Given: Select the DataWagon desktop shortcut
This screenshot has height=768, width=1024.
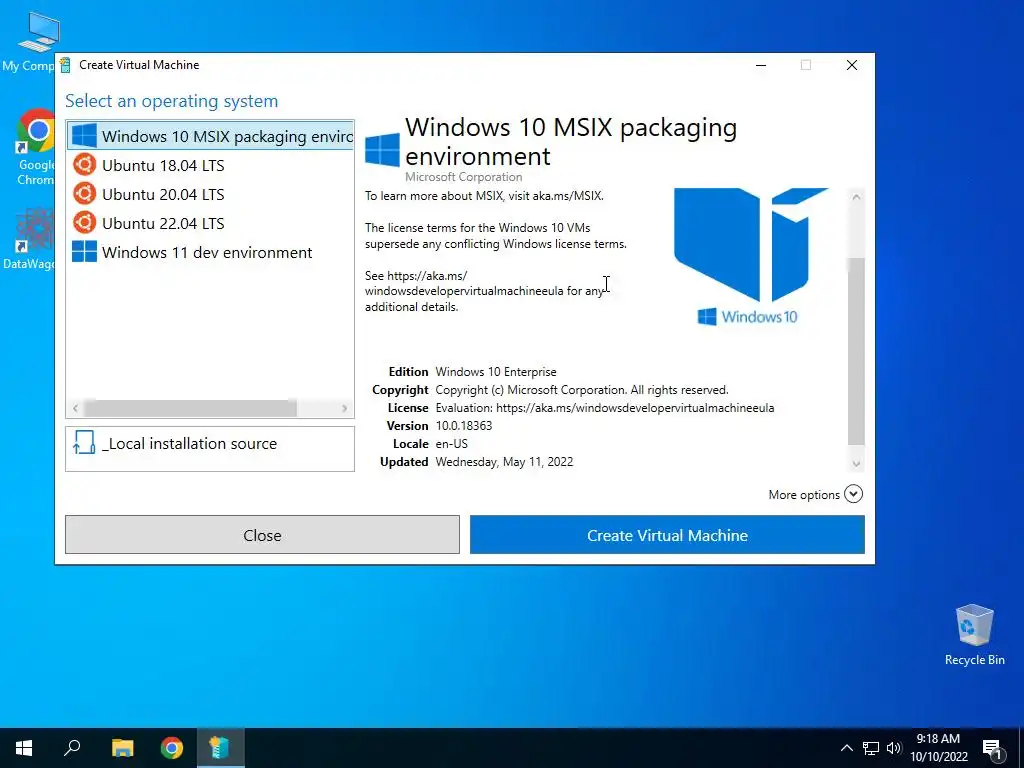Looking at the screenshot, I should pos(31,239).
